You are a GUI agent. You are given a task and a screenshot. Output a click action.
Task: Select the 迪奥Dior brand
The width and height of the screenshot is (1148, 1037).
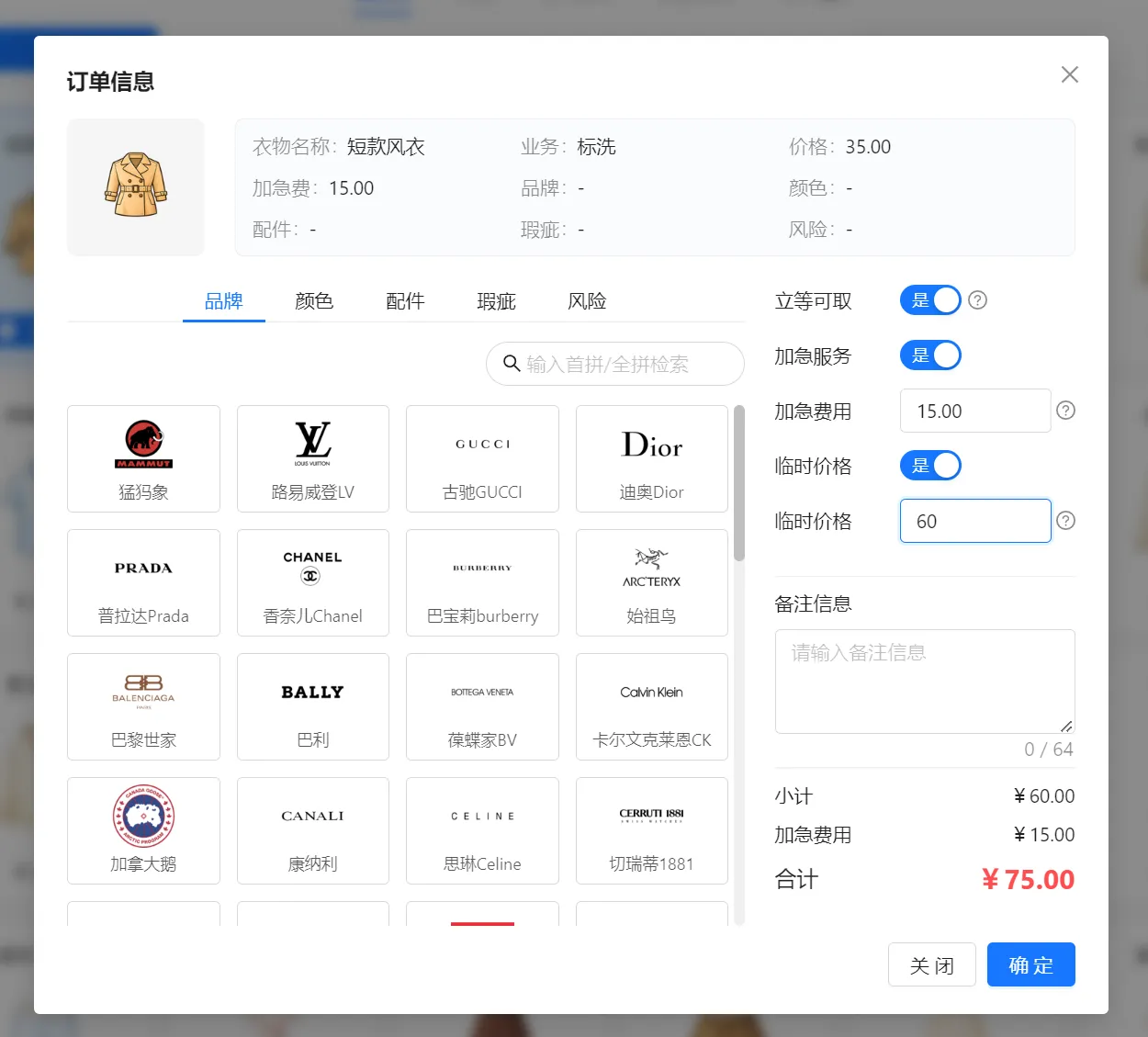click(x=652, y=458)
